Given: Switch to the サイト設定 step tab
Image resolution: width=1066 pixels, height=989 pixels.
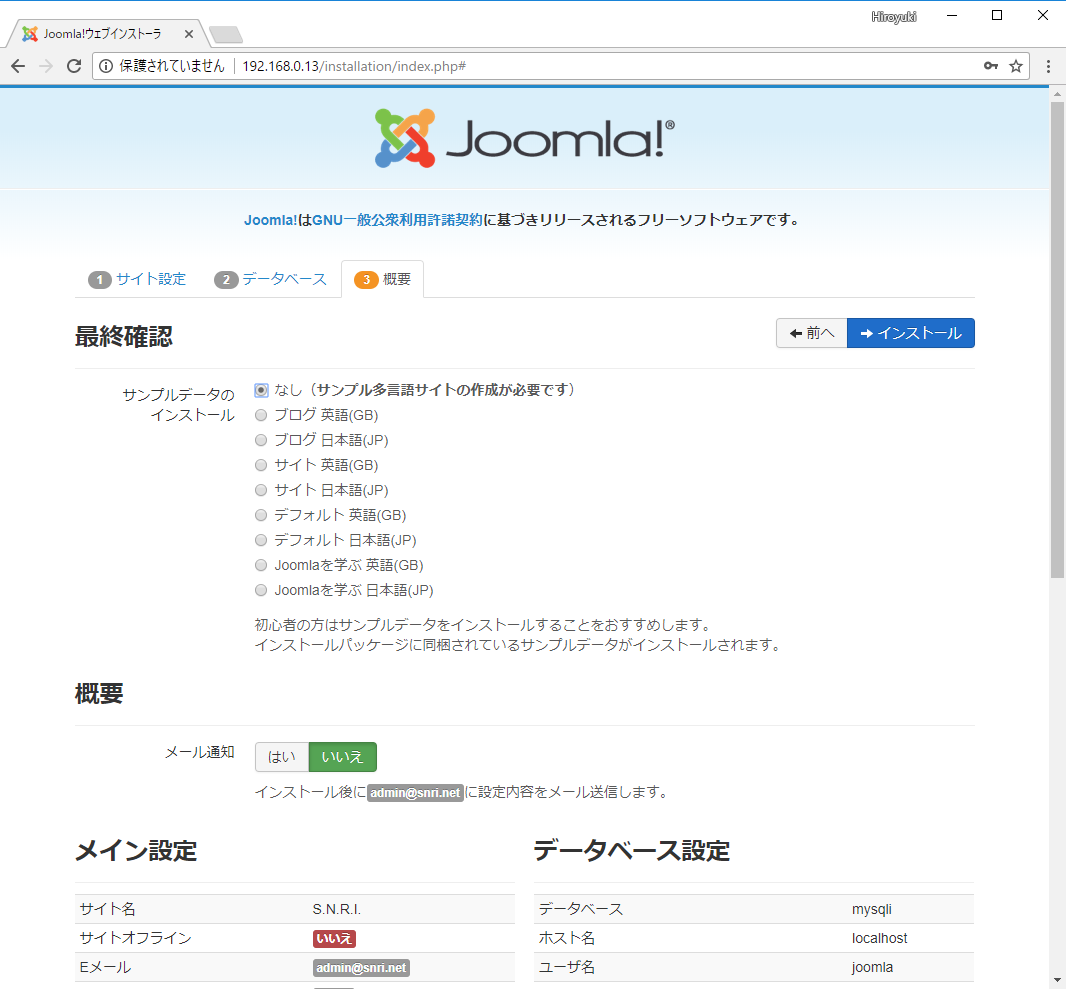Looking at the screenshot, I should 137,279.
